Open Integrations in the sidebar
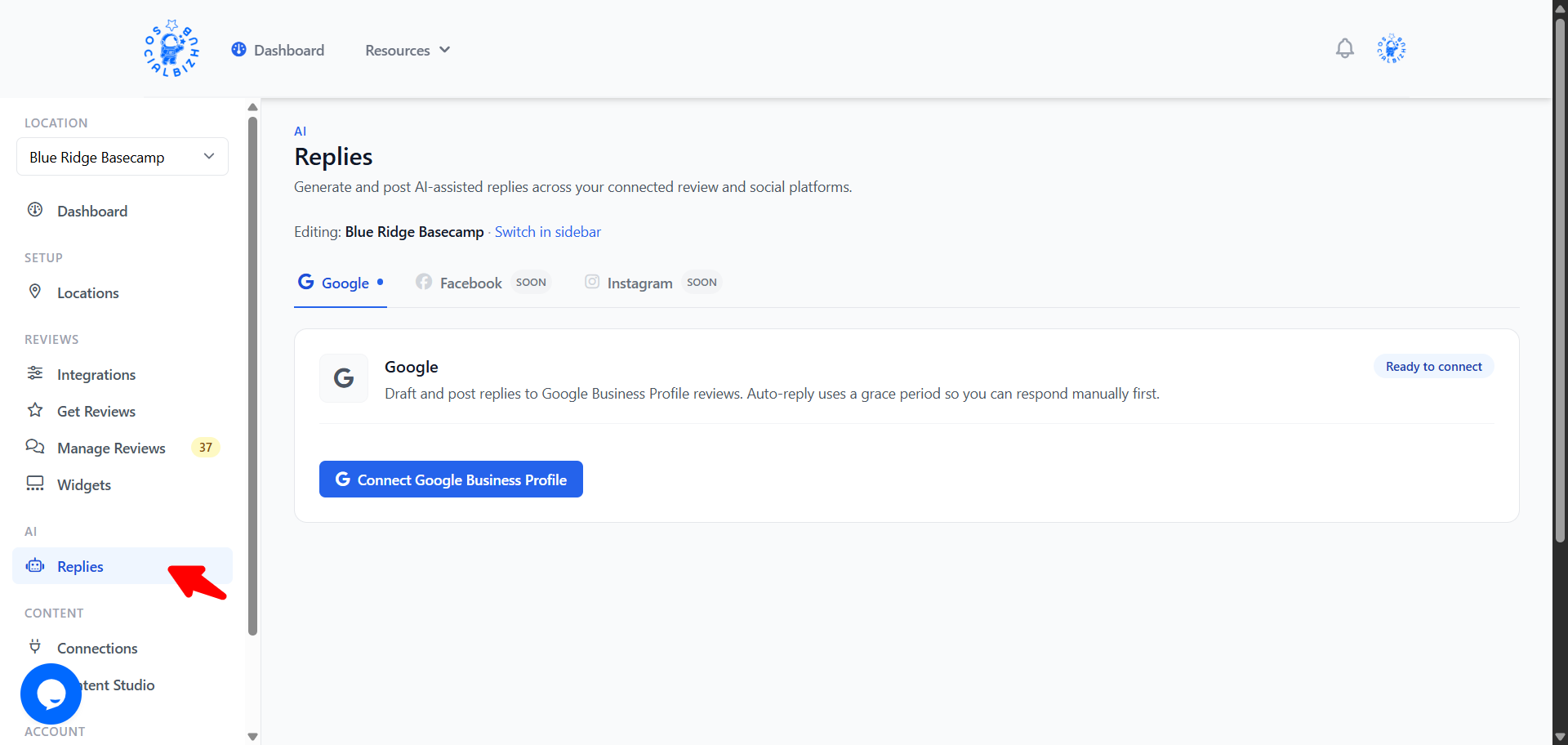Screen dimensions: 1568x745 tap(122, 374)
